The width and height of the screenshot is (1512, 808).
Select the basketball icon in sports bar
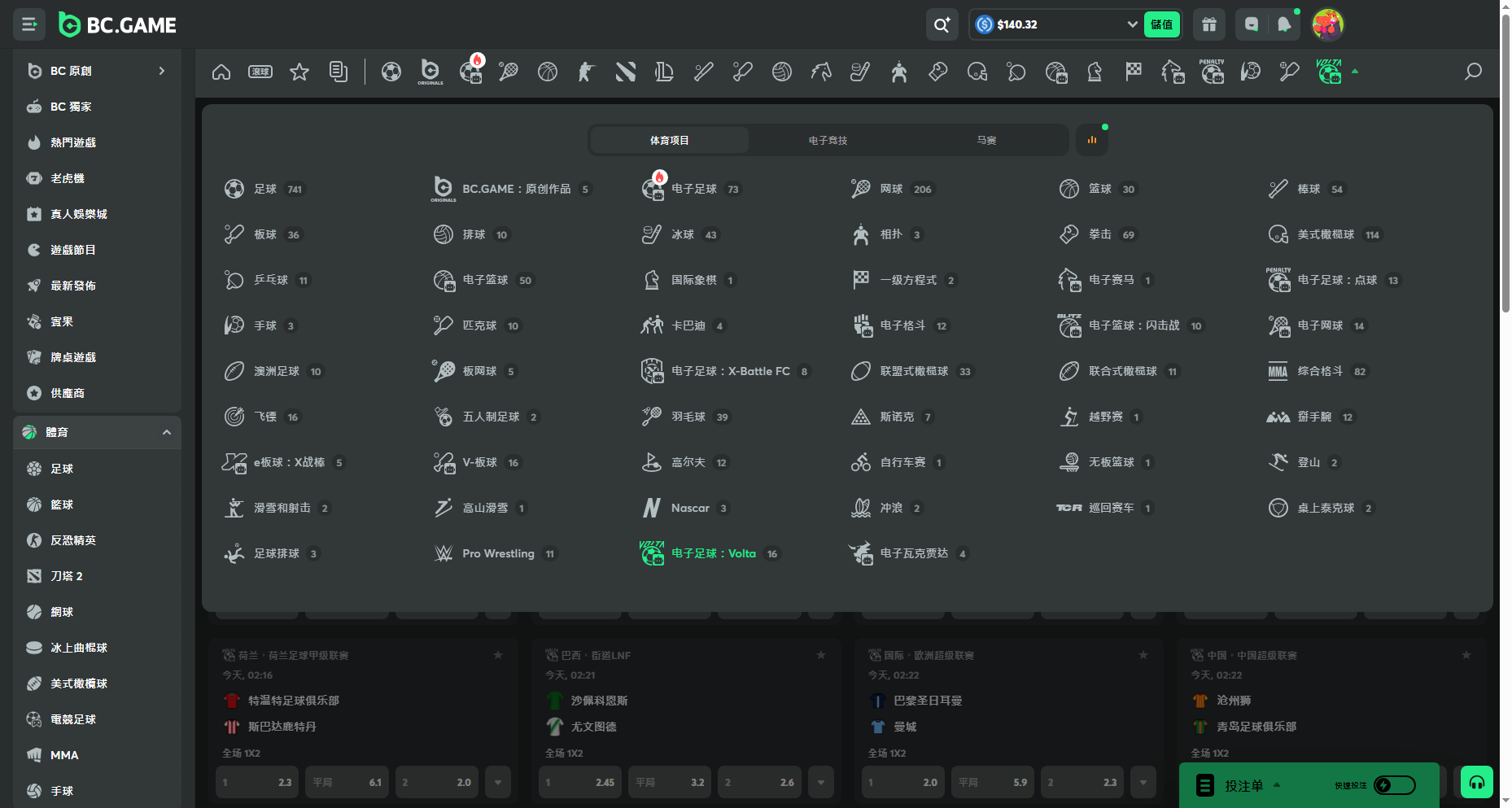tap(547, 72)
